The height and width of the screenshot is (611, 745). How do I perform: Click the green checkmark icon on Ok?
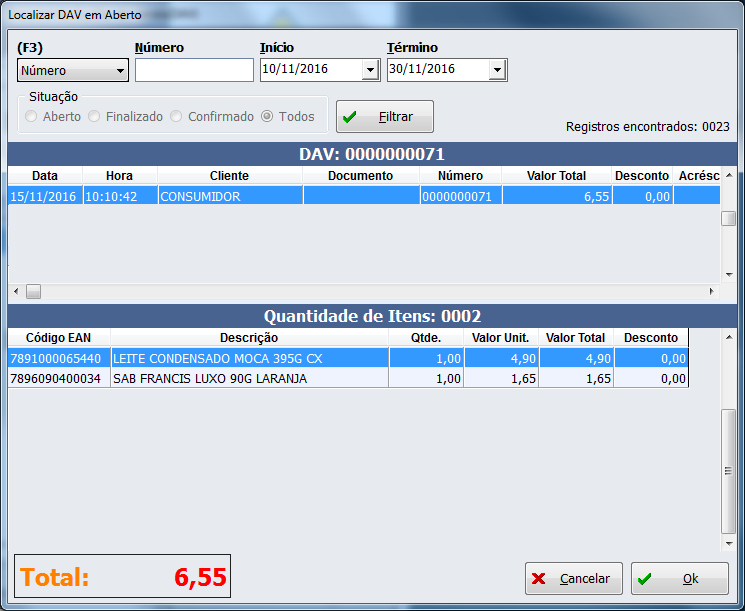(645, 579)
